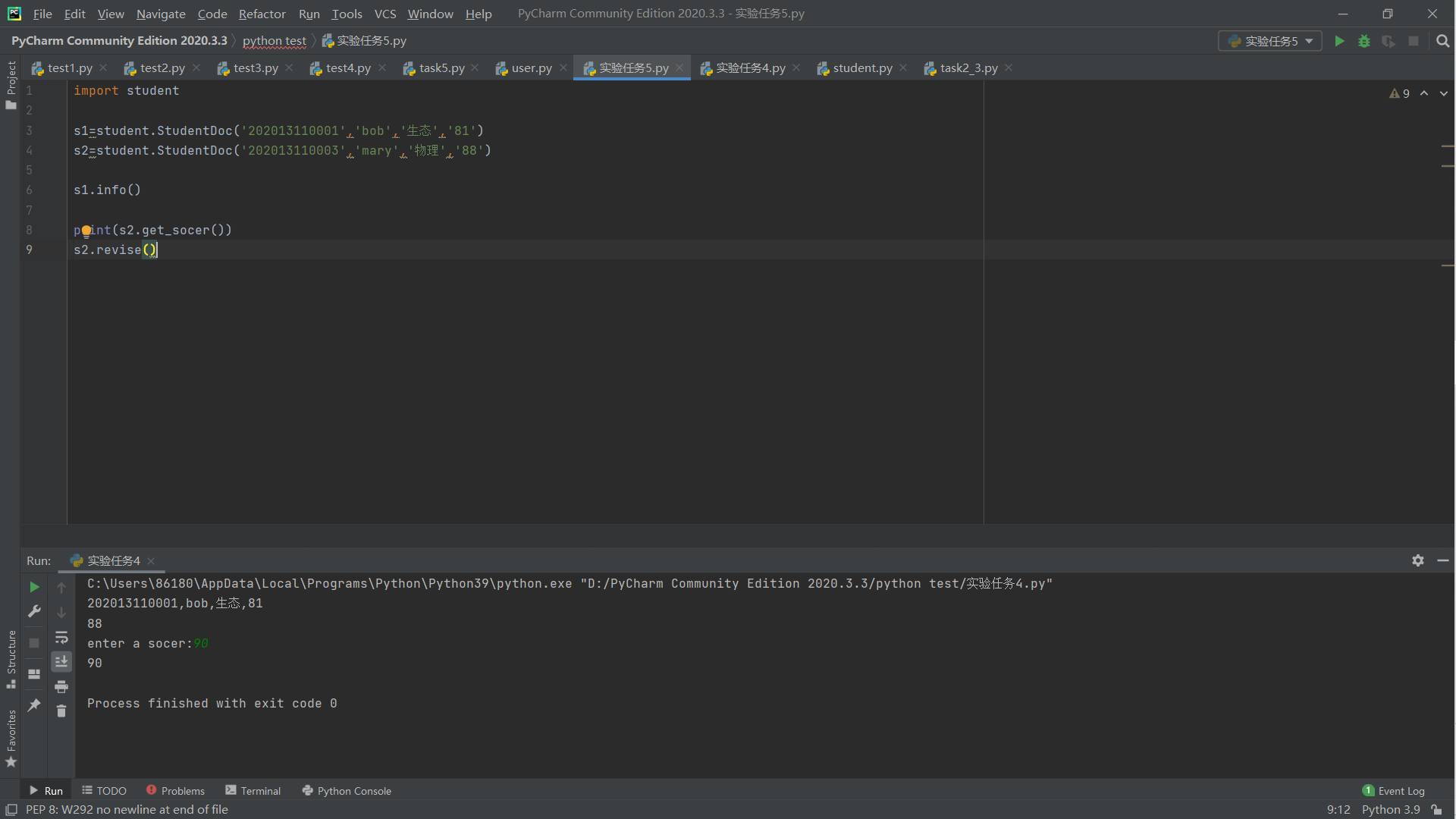Rerun program in Run panel

(x=34, y=587)
